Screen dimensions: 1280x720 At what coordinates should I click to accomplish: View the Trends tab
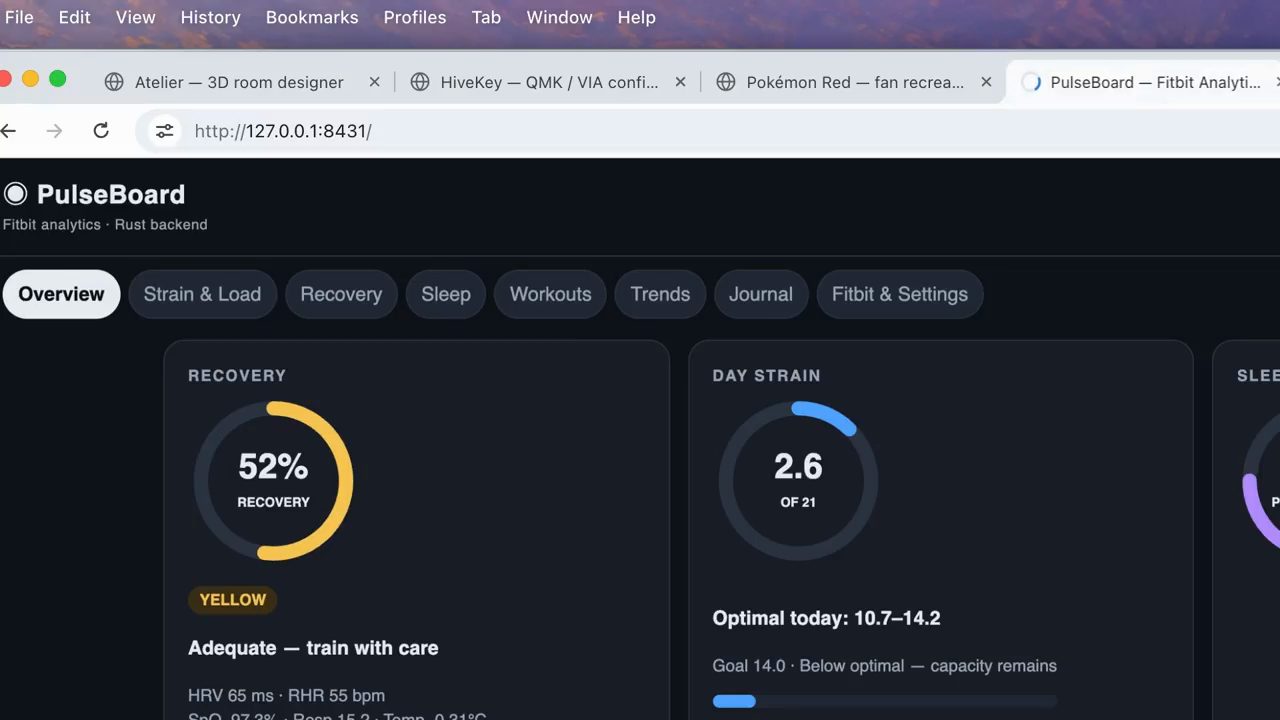click(660, 294)
